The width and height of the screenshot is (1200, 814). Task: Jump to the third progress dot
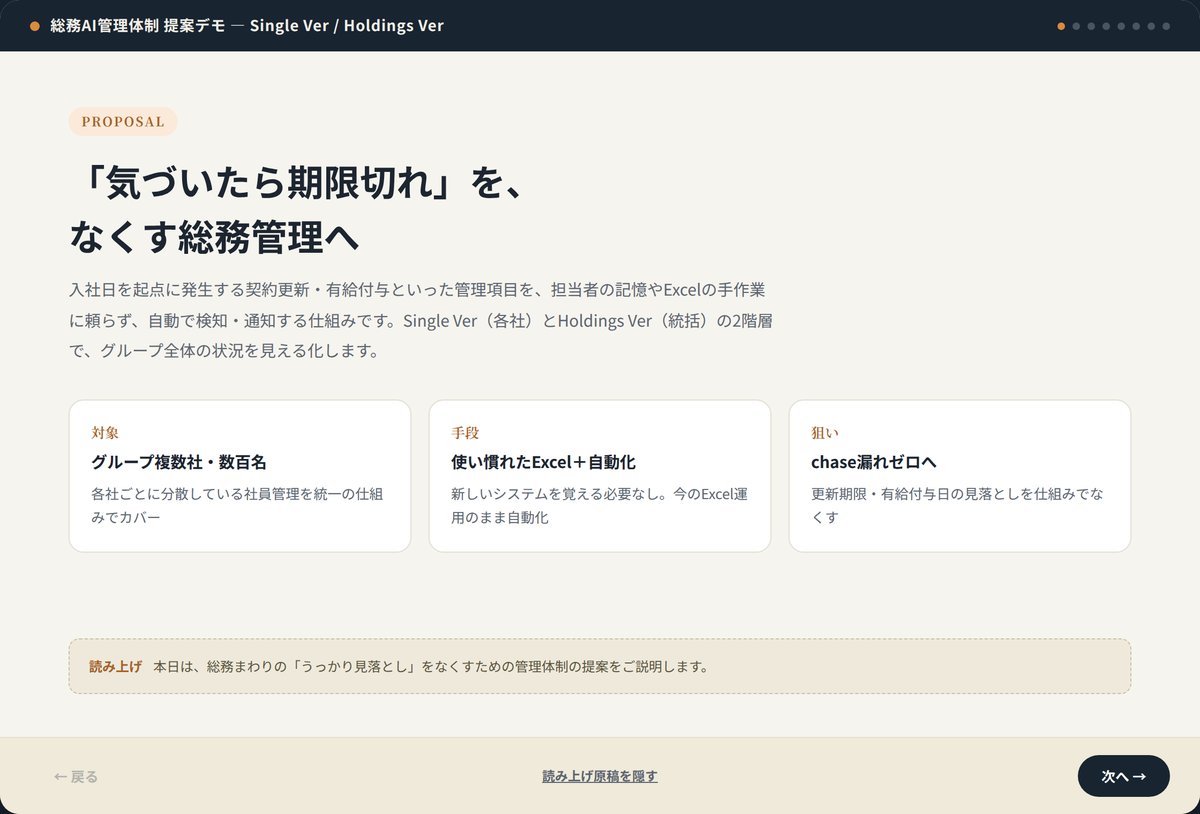click(x=1091, y=26)
